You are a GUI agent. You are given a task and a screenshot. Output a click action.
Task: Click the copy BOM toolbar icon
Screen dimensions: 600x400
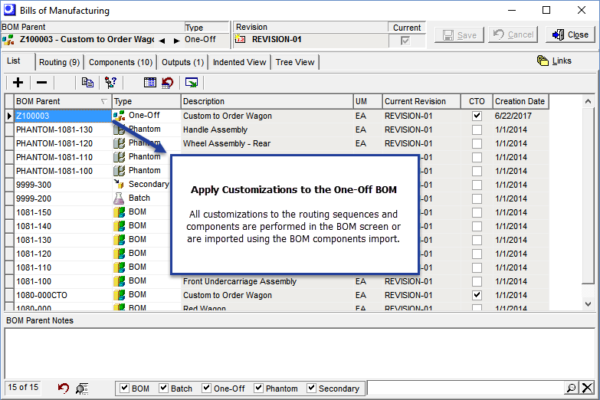88,82
